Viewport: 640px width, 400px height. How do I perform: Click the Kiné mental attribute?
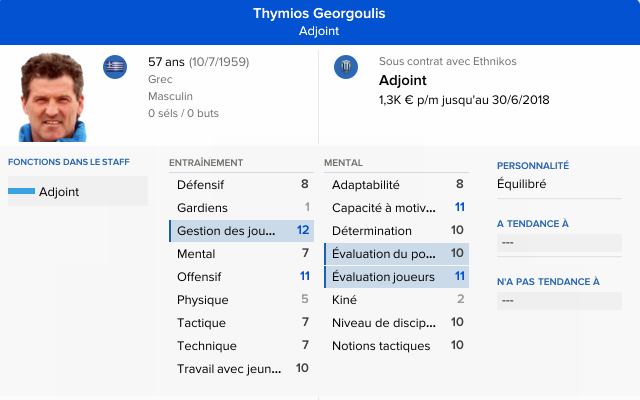click(x=396, y=300)
